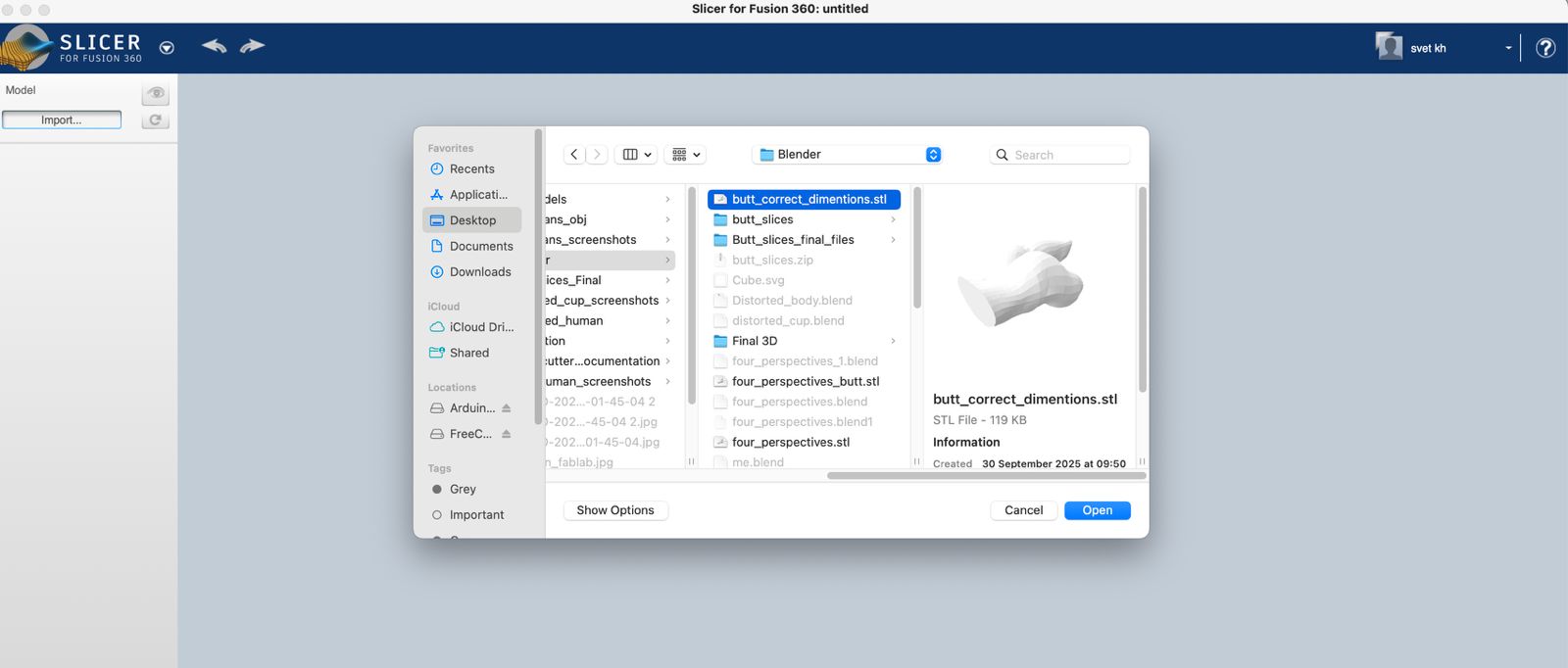Open the svet kh account dropdown
Screen dimensions: 1568x668
click(x=1507, y=48)
